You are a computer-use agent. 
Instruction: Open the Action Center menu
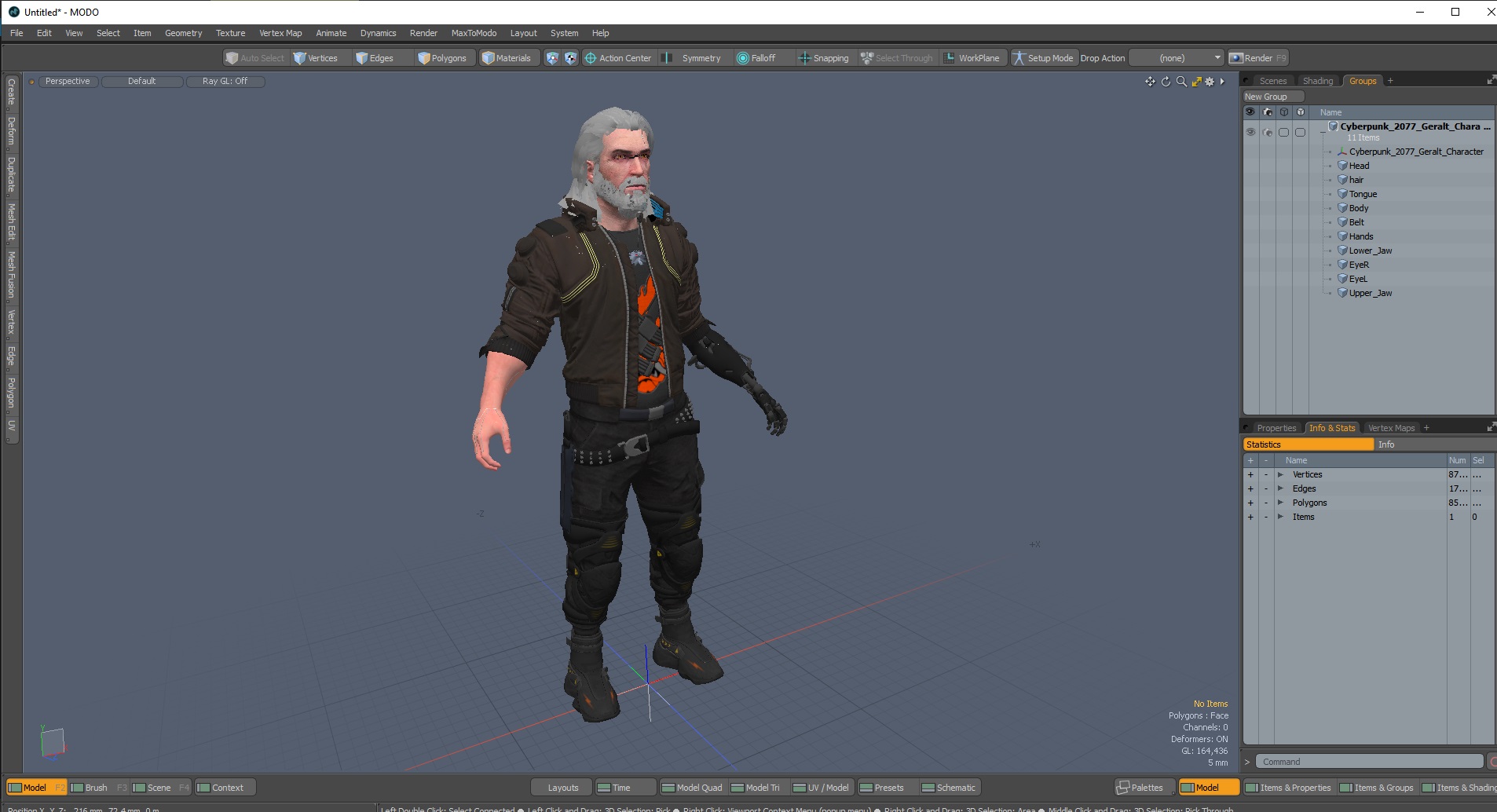(x=618, y=58)
